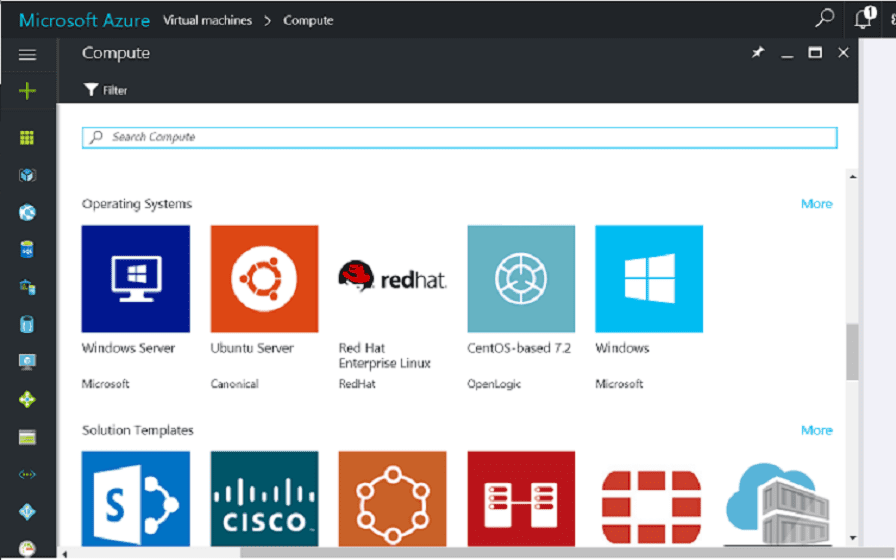Click the vertical scrollbar up arrow

[x=853, y=177]
